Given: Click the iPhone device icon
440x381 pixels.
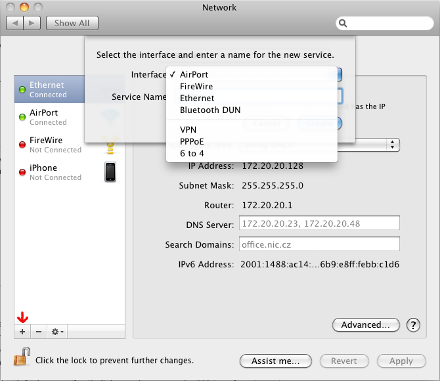Looking at the screenshot, I should coord(110,172).
